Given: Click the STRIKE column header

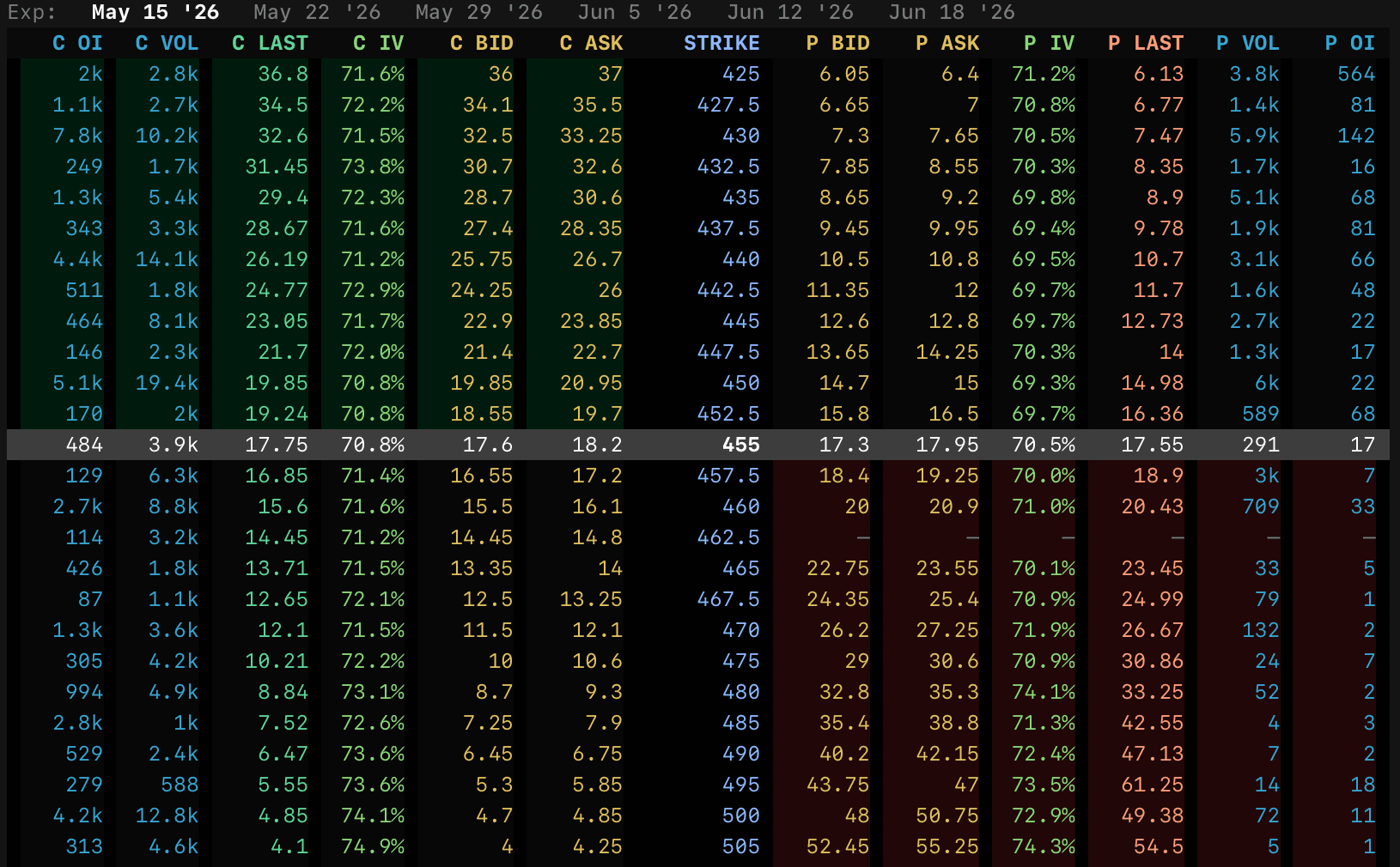Looking at the screenshot, I should coord(721,43).
